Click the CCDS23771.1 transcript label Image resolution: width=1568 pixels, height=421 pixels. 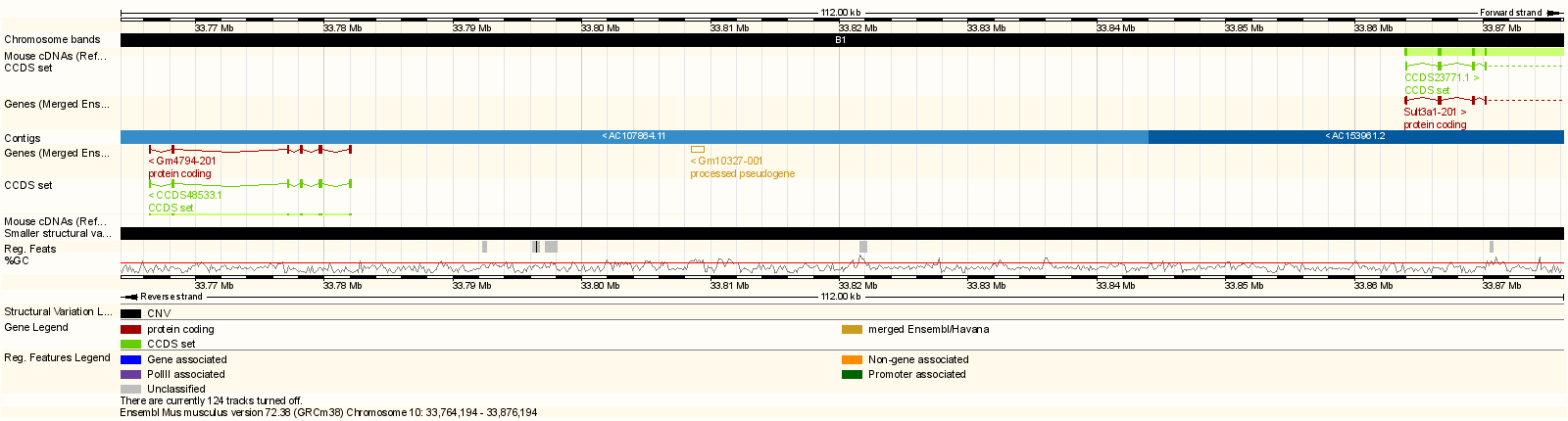coord(1441,77)
